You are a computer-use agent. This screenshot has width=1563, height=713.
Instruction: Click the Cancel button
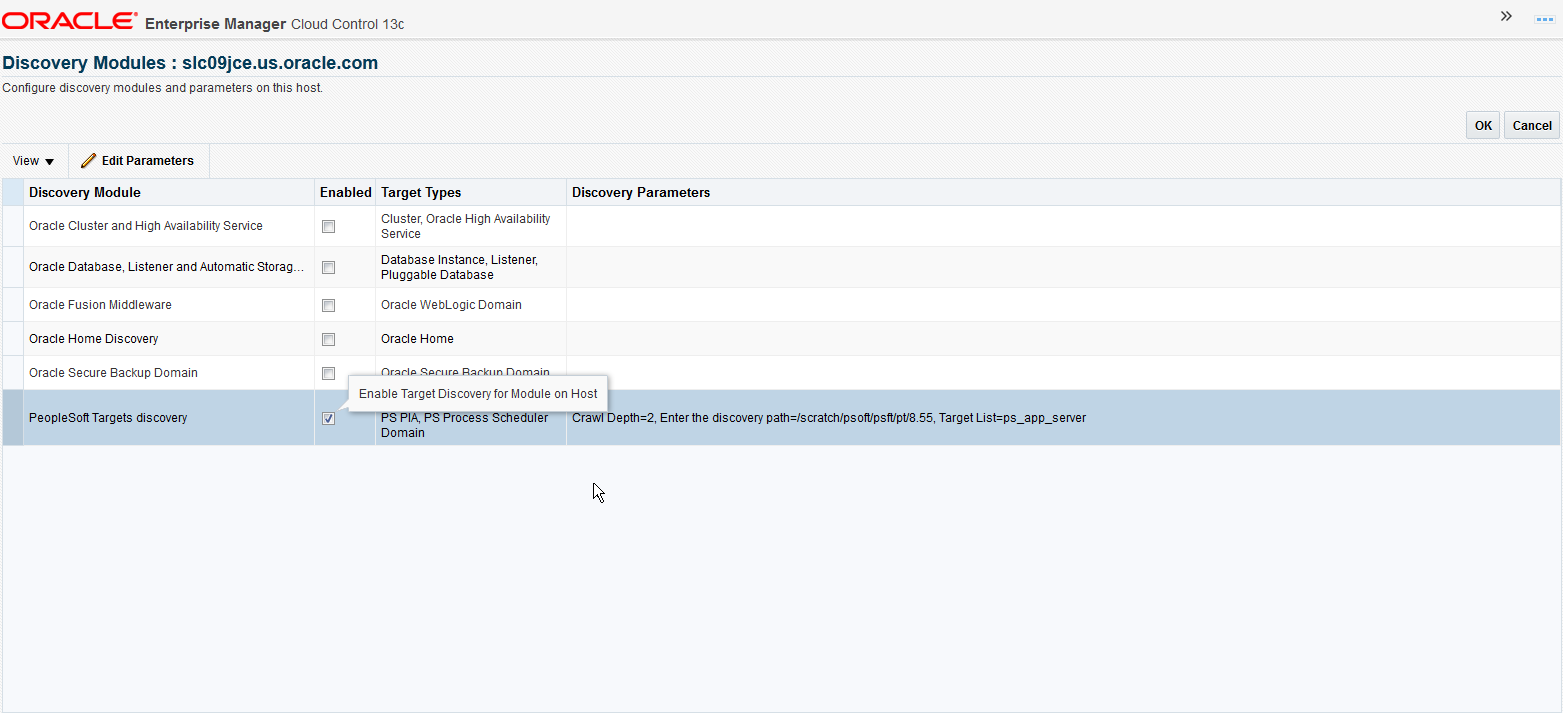1532,125
